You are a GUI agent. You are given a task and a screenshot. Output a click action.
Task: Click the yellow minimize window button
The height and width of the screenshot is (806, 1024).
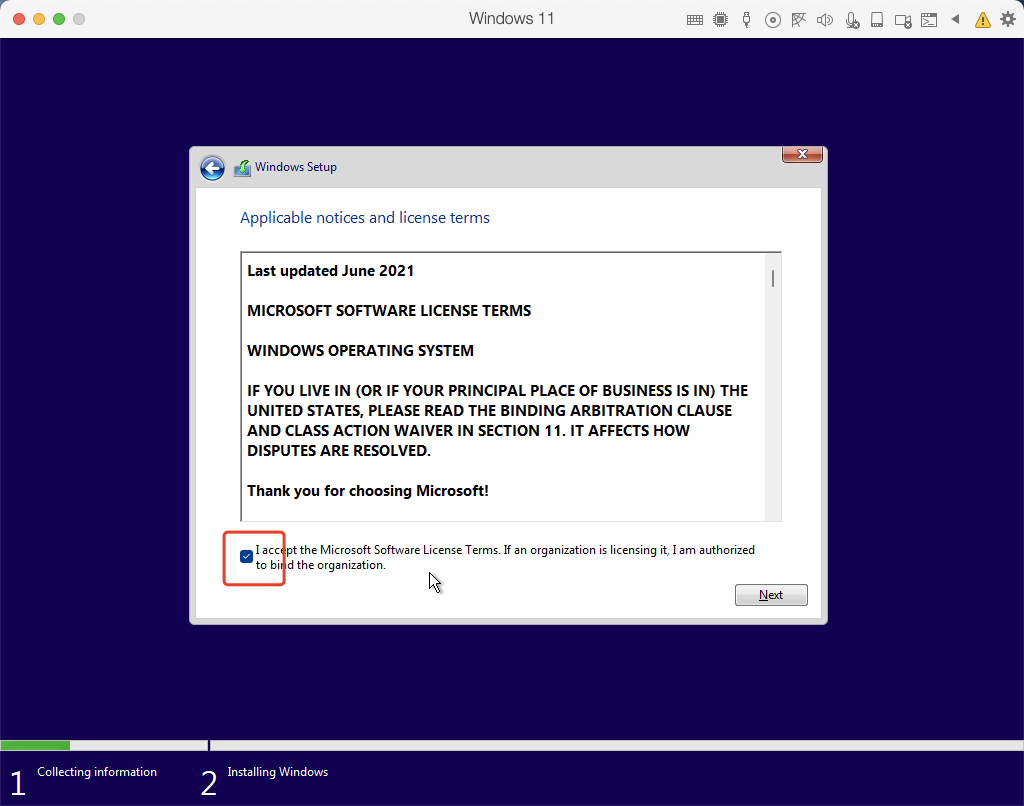pyautogui.click(x=39, y=19)
